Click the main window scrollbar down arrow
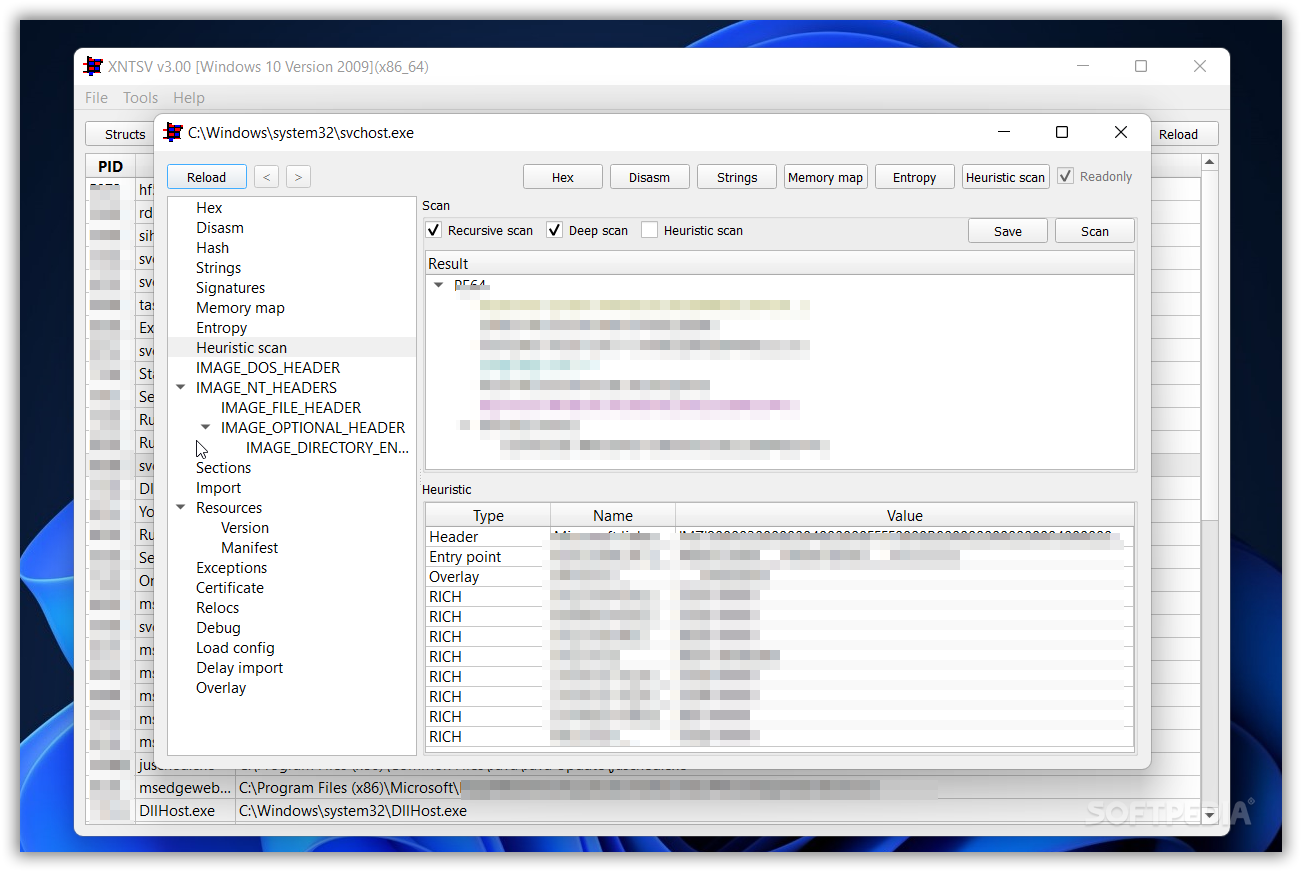This screenshot has height=872, width=1302. (1210, 815)
